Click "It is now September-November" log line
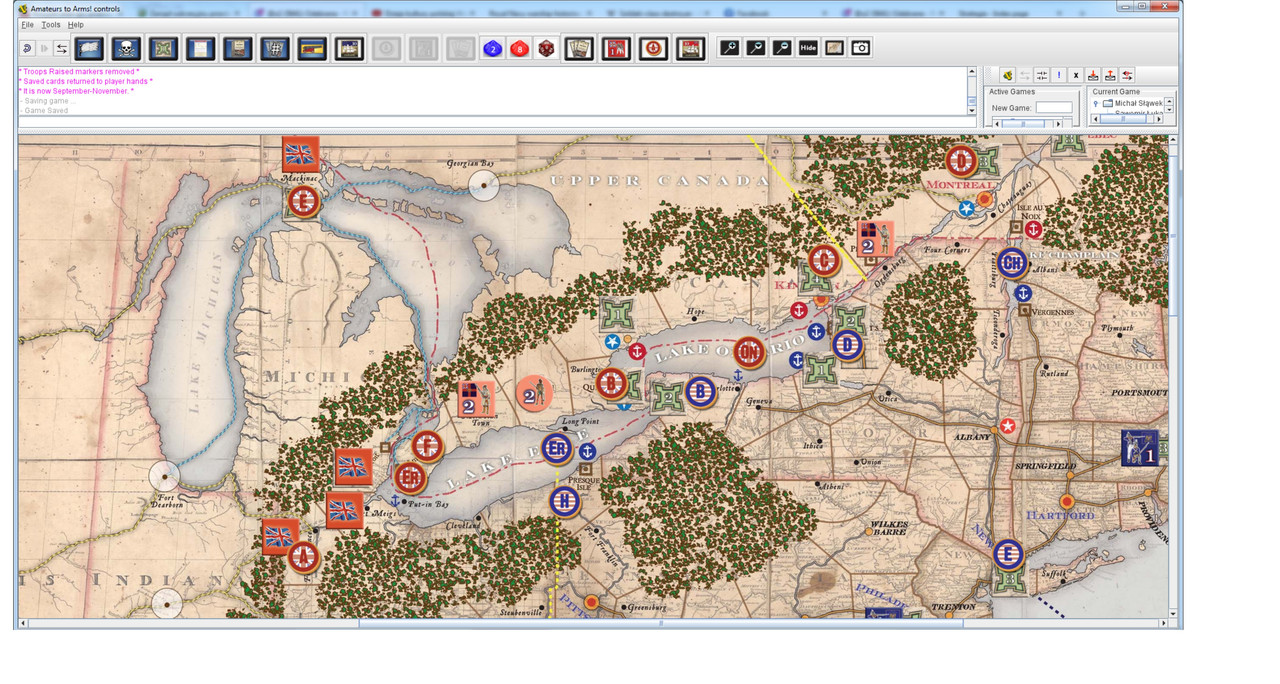The height and width of the screenshot is (684, 1280). point(76,91)
